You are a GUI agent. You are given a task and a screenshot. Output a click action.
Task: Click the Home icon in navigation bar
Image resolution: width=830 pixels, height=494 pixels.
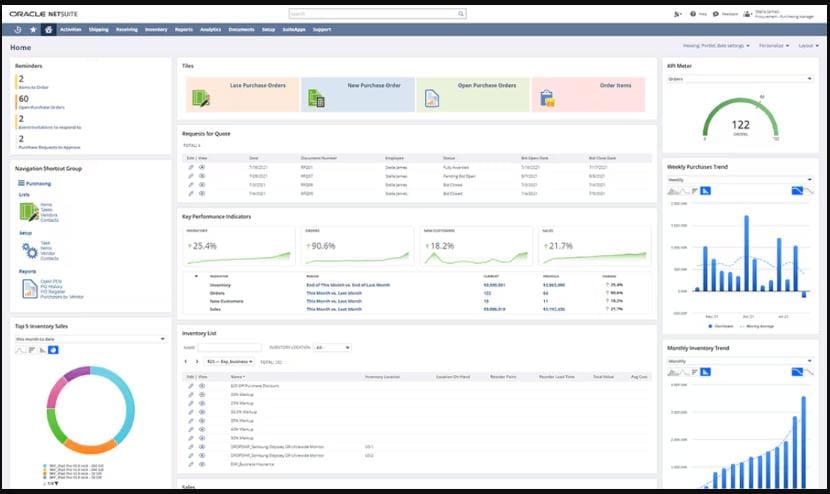point(48,30)
